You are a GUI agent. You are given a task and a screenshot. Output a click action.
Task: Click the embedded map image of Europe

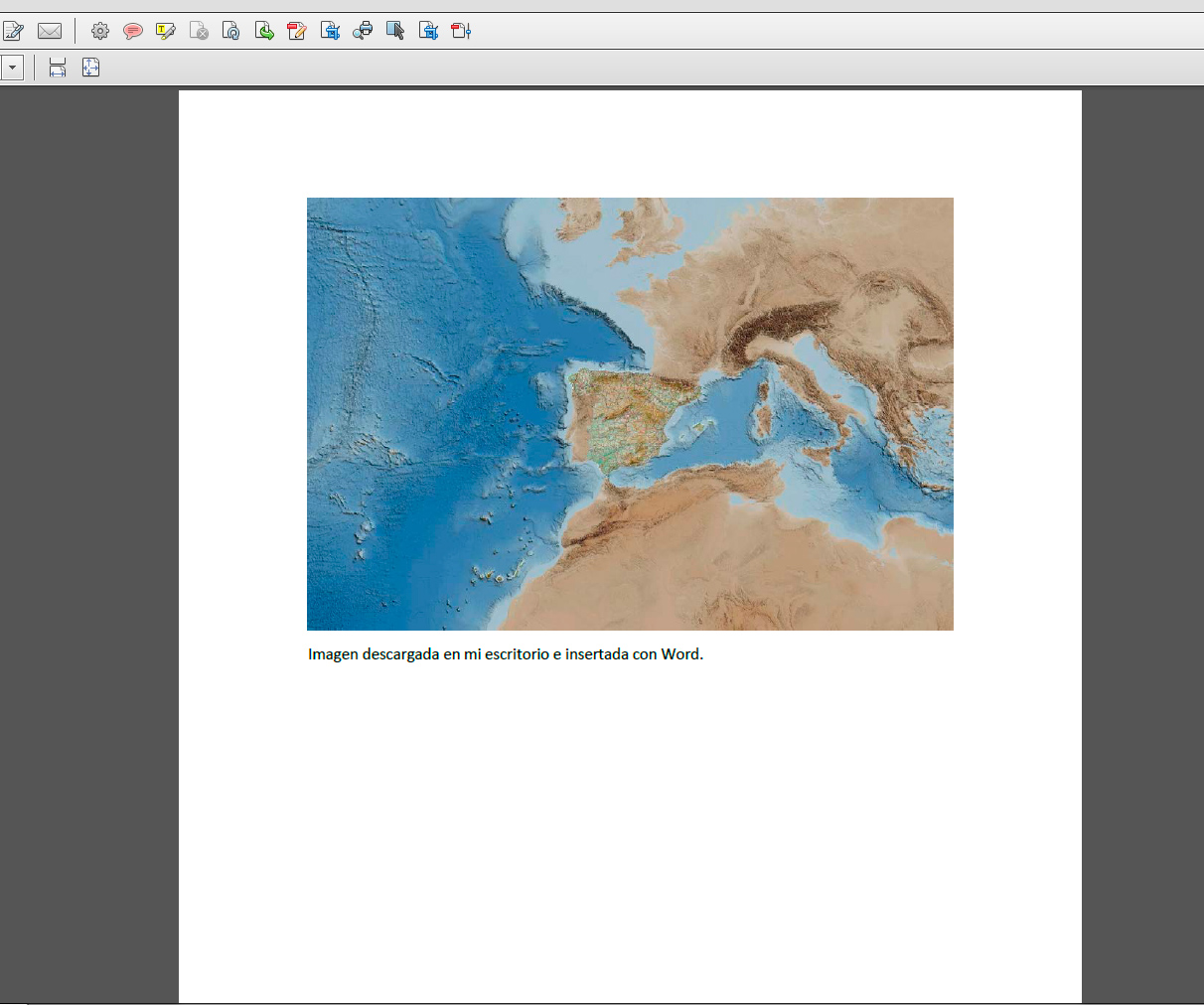[630, 414]
